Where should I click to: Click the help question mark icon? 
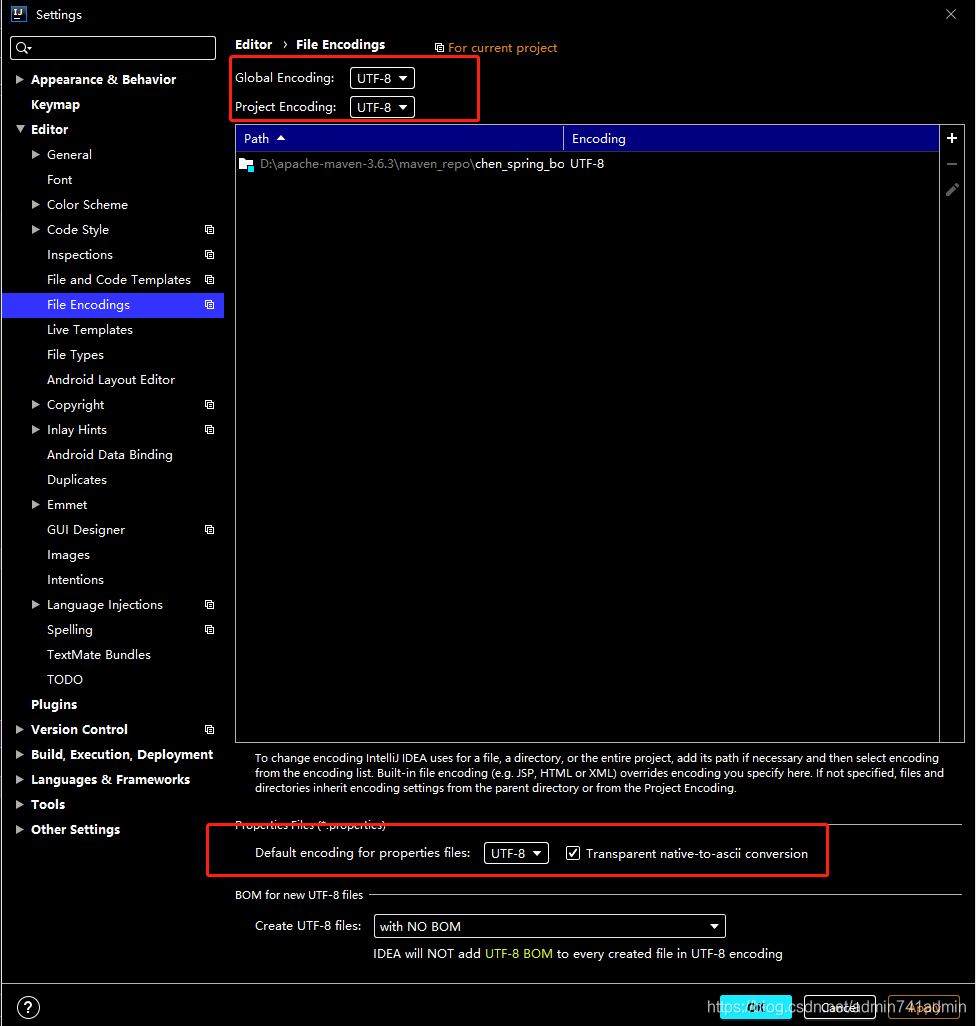28,1007
